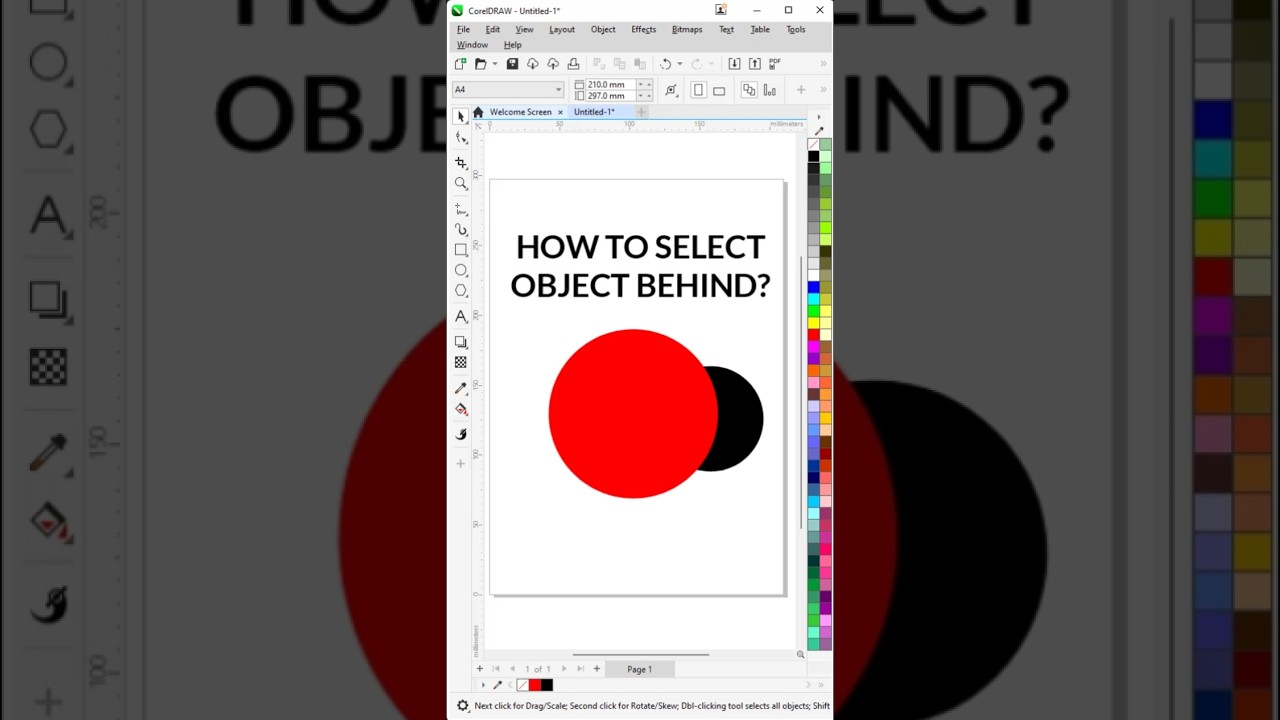Click the cloud upload icon
This screenshot has height=720, width=1280.
[553, 64]
